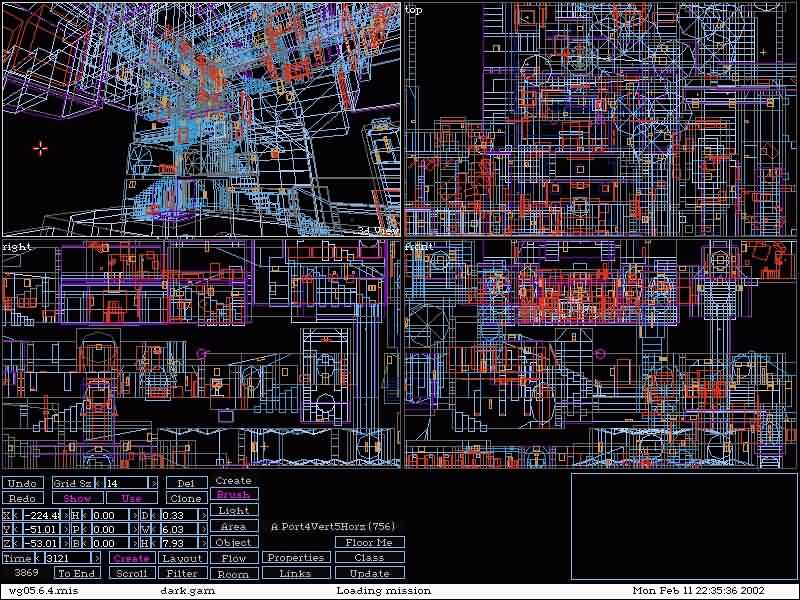Toggle the Use grid option
The height and width of the screenshot is (600, 800).
click(x=131, y=498)
